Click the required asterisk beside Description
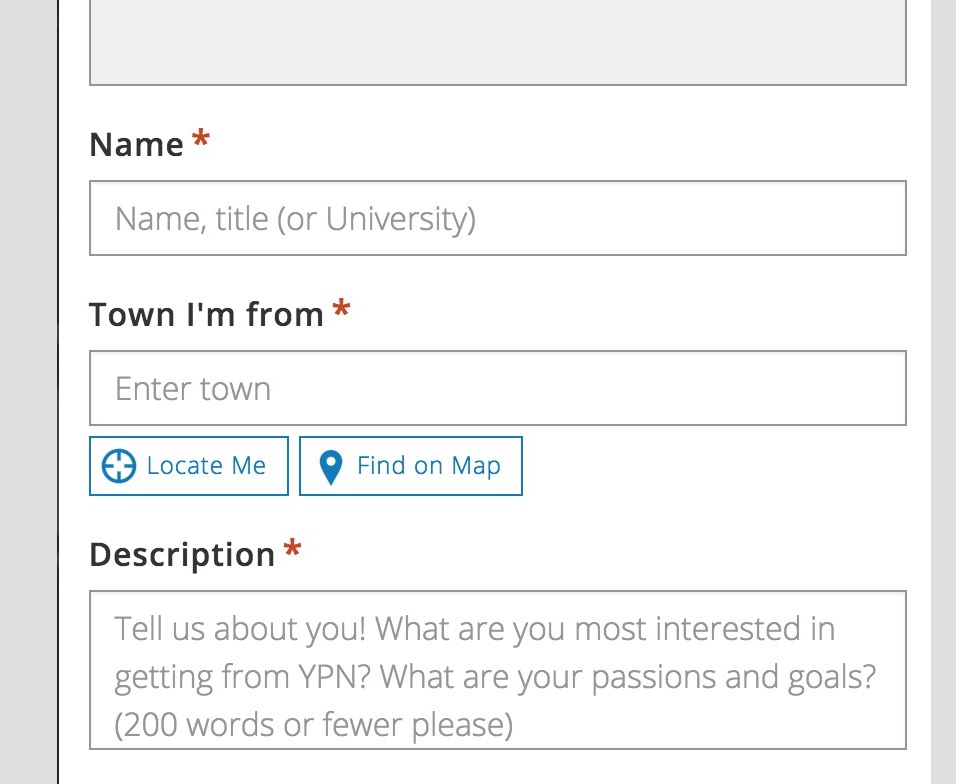 292,550
